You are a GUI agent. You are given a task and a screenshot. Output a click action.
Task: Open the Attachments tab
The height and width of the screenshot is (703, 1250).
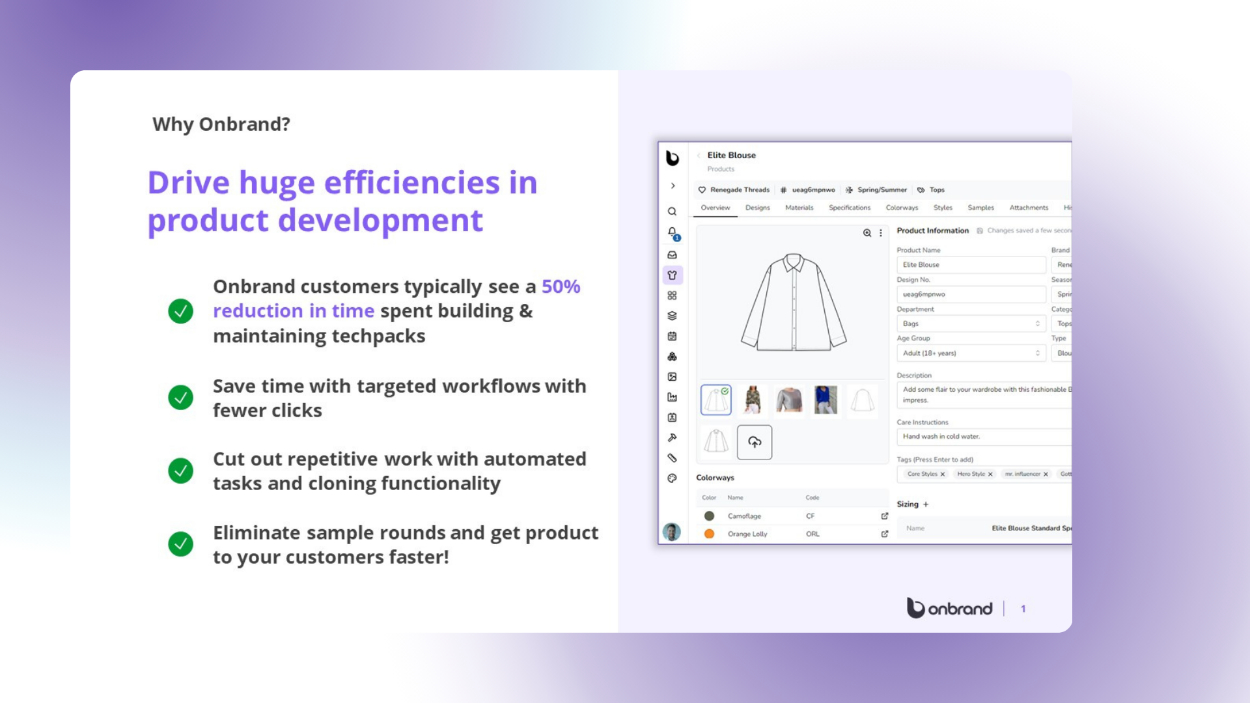pyautogui.click(x=1029, y=208)
